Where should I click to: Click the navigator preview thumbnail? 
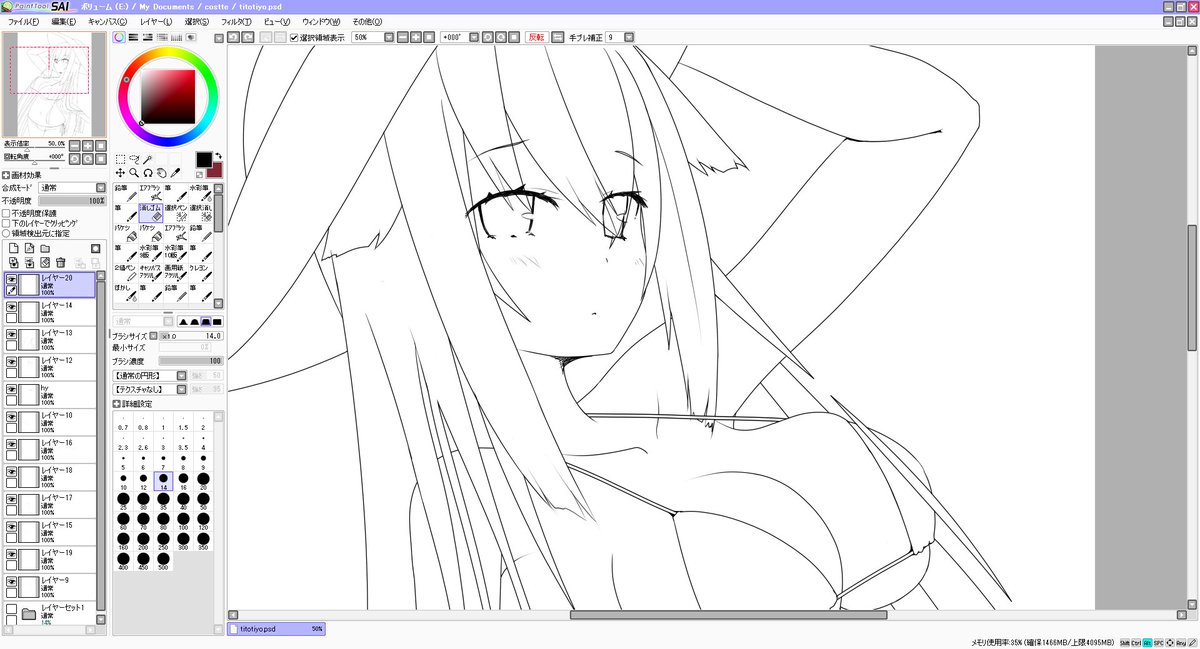tap(54, 83)
